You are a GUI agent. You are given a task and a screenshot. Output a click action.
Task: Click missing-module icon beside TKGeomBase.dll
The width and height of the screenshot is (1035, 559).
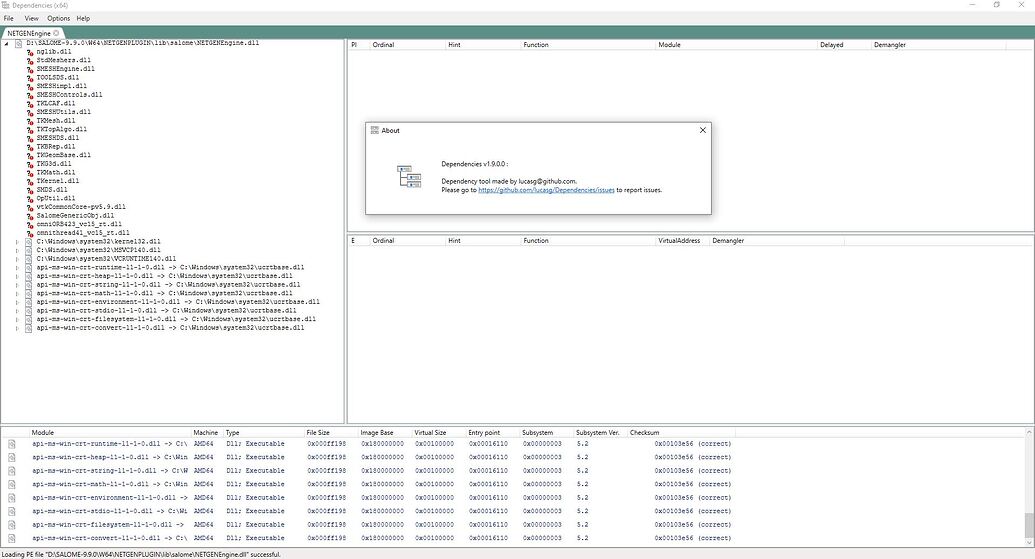tap(30, 156)
